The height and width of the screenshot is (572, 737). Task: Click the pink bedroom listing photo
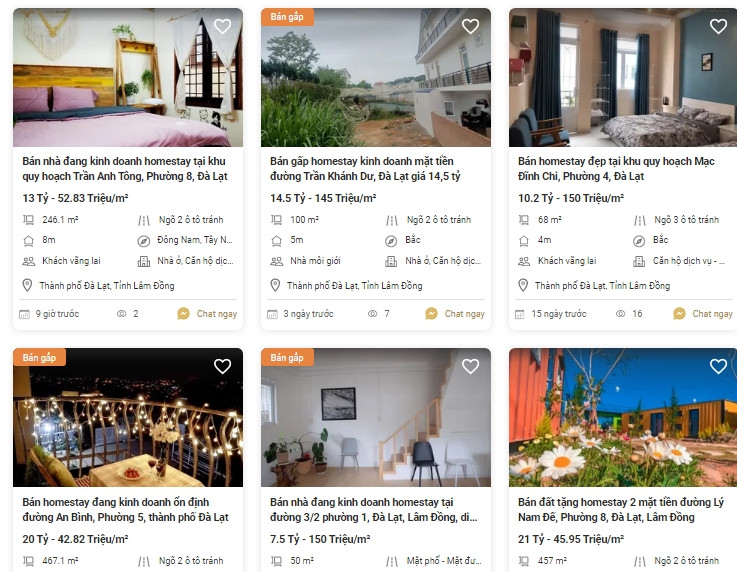click(x=128, y=78)
